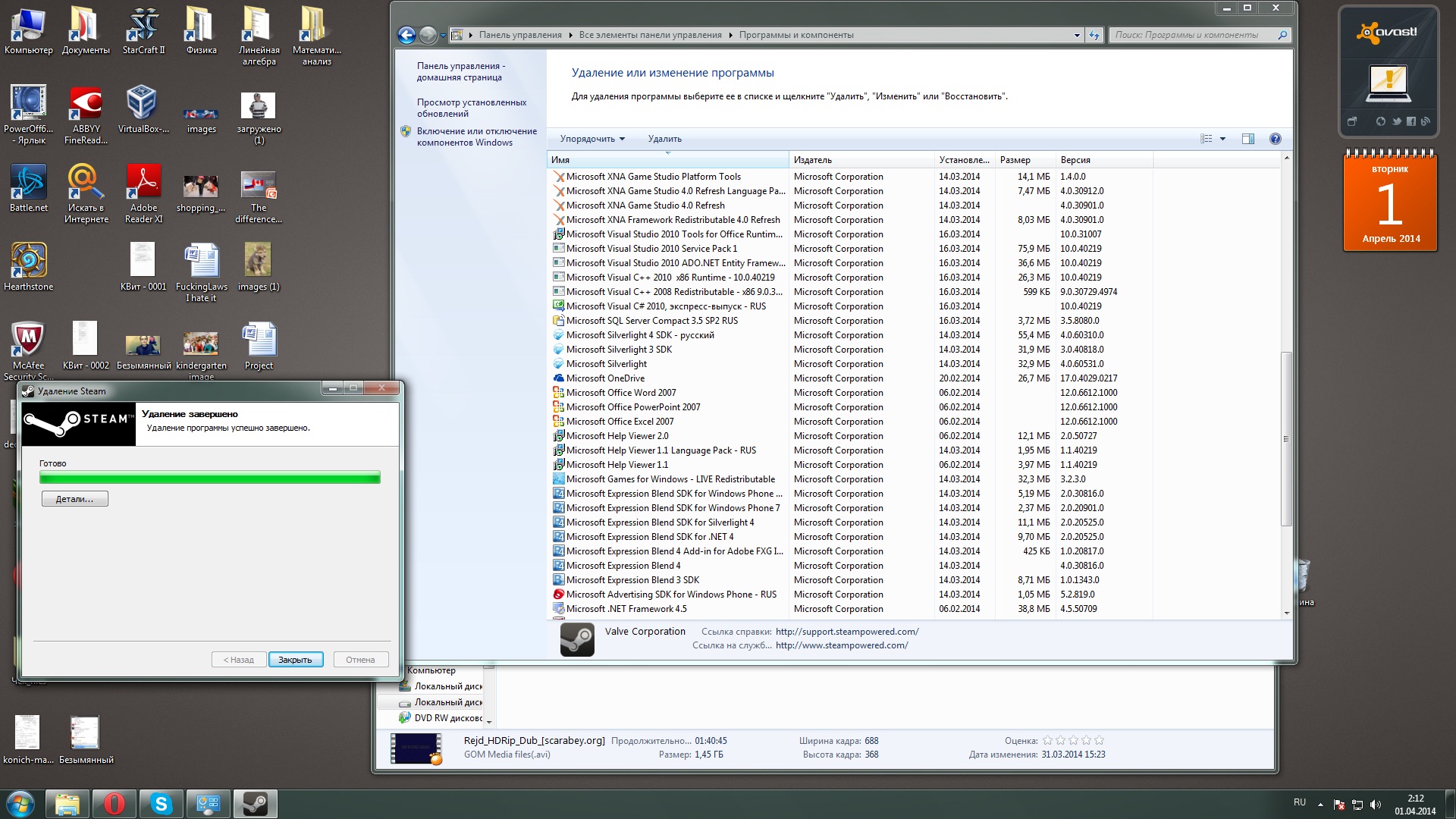
Task: Sort programs by the Размер column header
Action: 1025,160
